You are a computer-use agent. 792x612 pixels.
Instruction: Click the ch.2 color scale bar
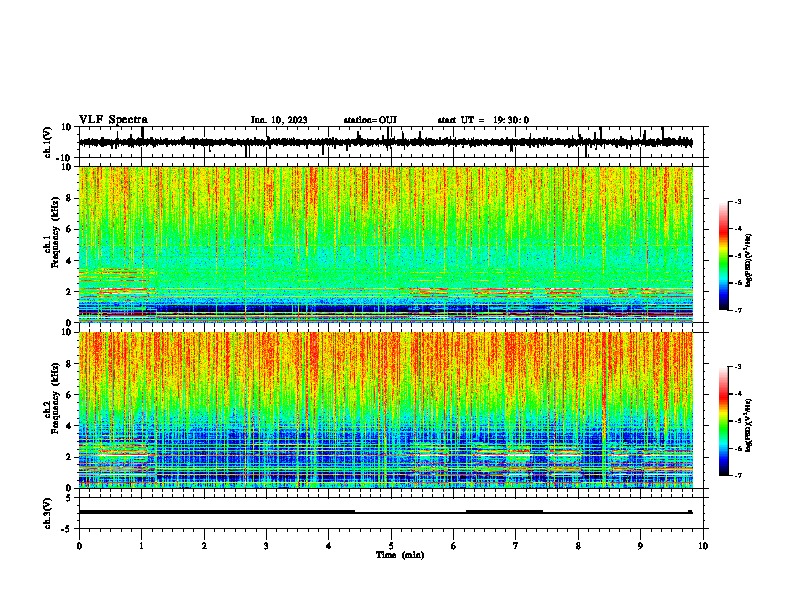click(724, 421)
